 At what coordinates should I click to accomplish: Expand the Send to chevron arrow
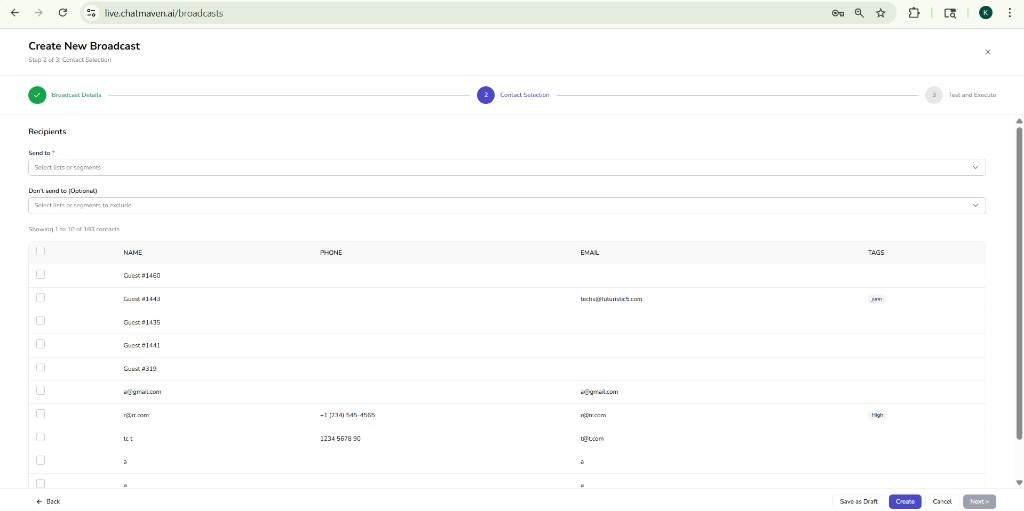pos(975,167)
